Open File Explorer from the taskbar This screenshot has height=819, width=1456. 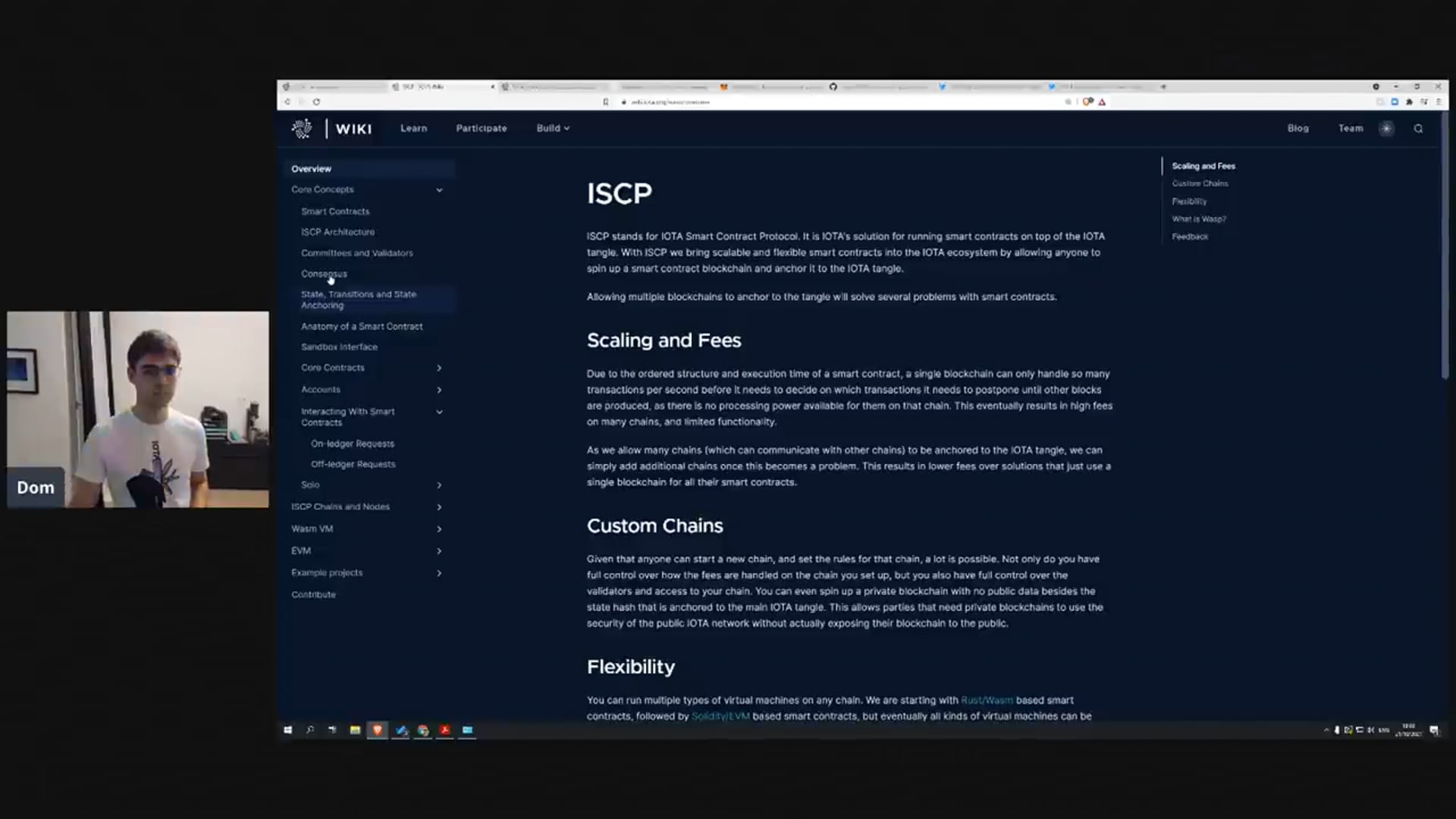(355, 730)
